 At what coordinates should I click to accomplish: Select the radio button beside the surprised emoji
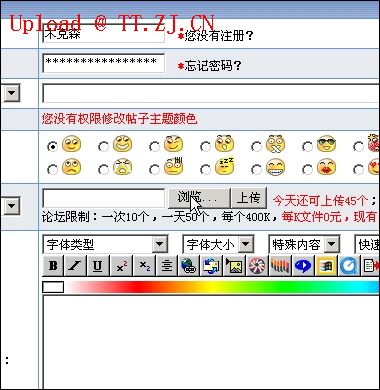205,147
